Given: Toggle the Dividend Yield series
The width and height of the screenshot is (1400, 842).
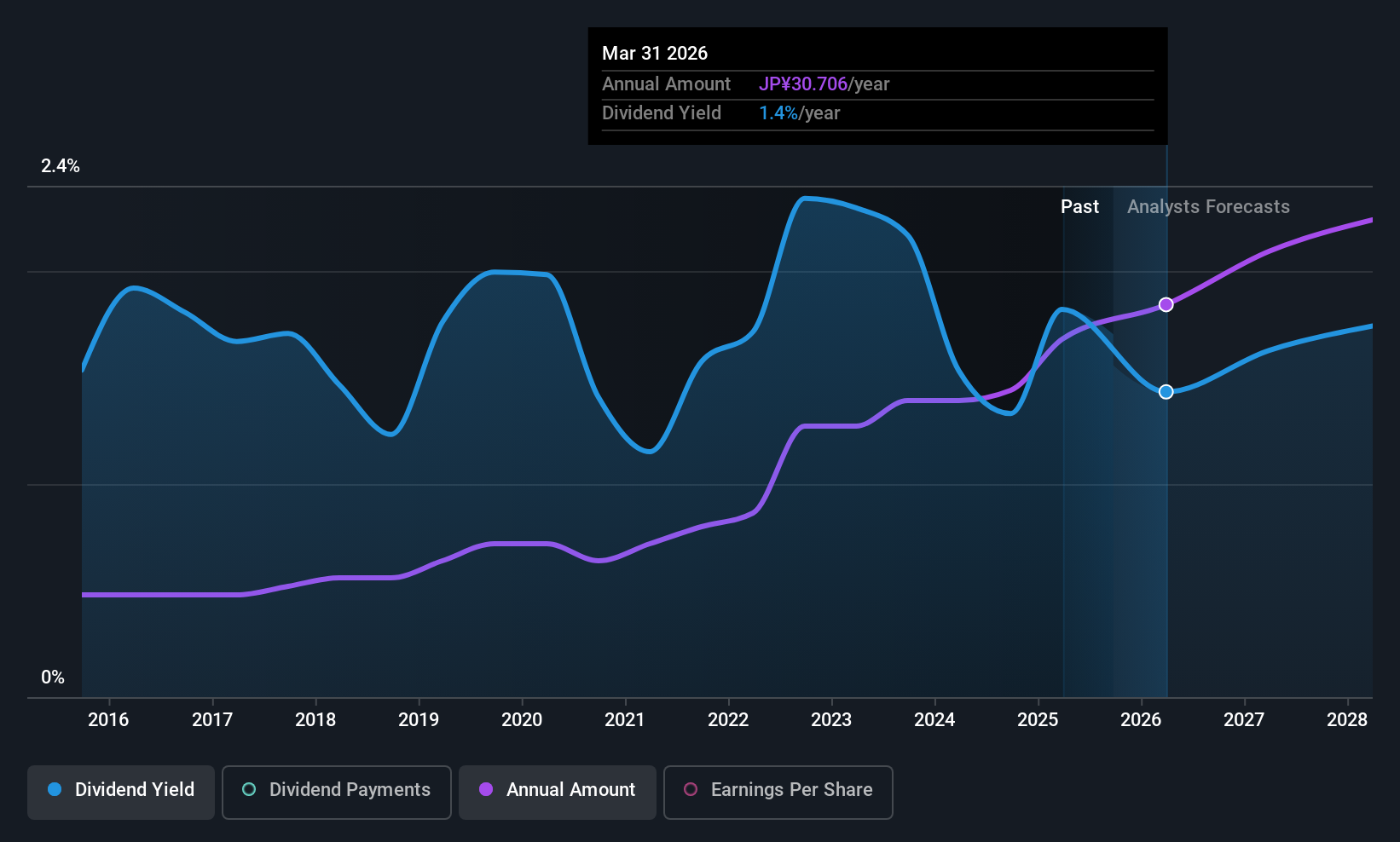Looking at the screenshot, I should [x=121, y=793].
